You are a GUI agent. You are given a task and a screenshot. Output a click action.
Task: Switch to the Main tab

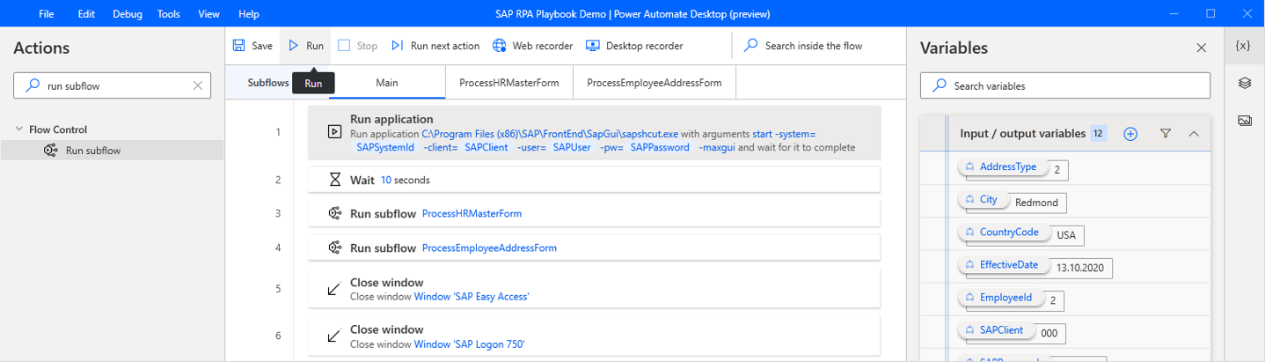[x=387, y=83]
